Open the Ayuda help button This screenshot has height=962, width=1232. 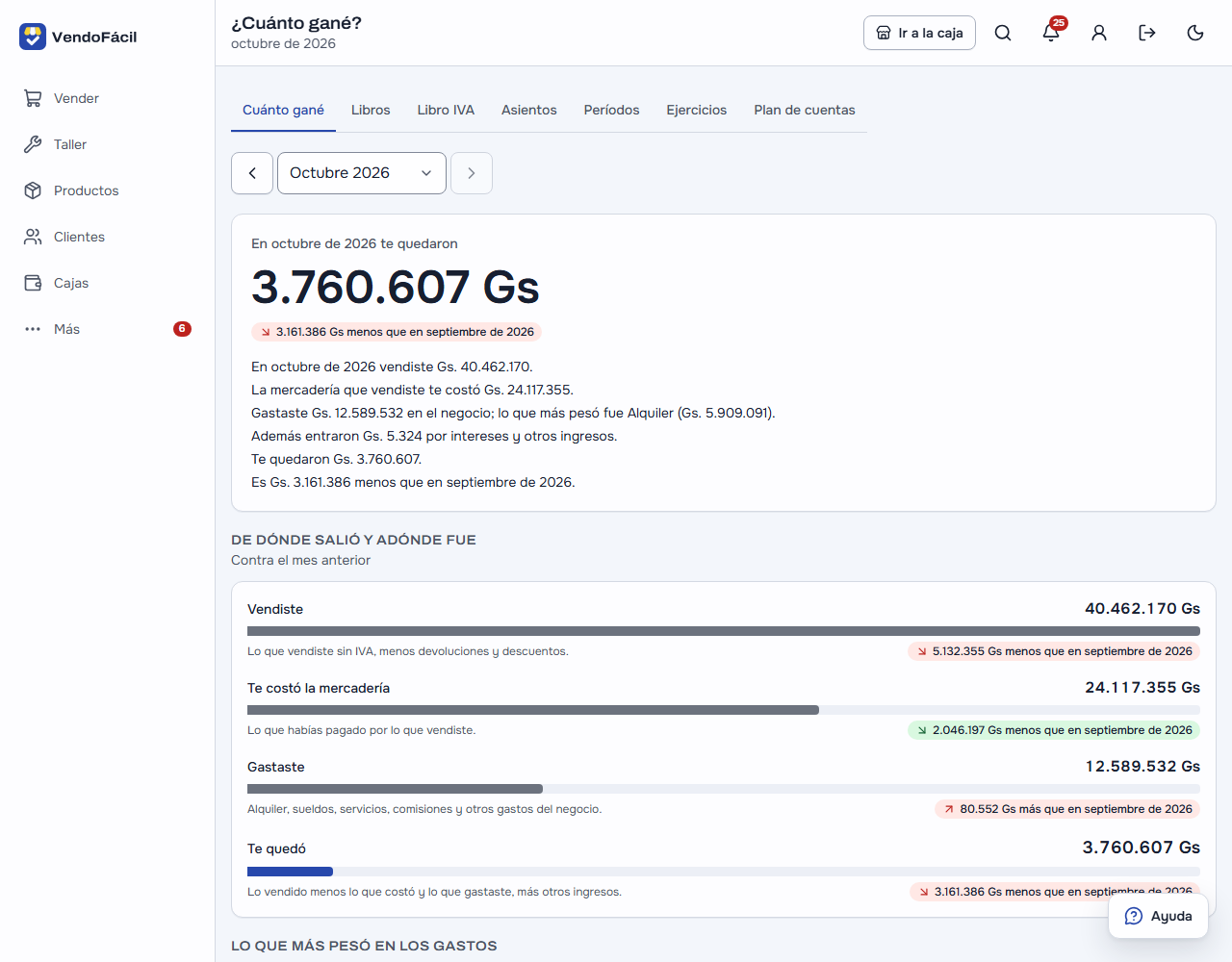coord(1158,916)
